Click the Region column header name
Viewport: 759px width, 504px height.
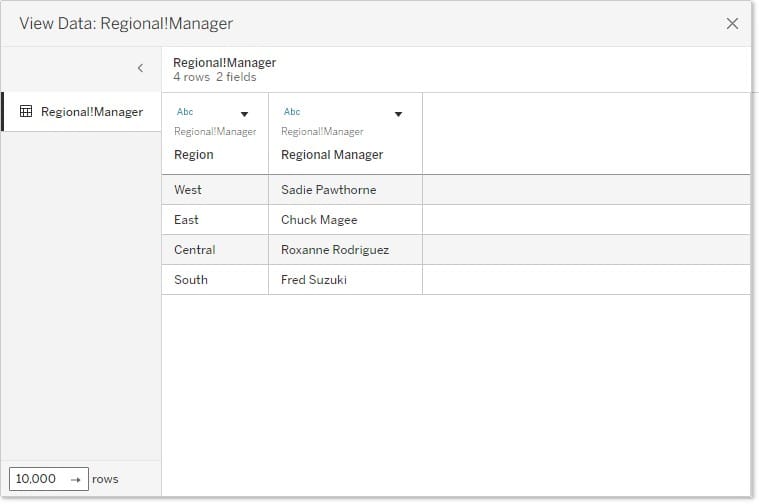194,155
